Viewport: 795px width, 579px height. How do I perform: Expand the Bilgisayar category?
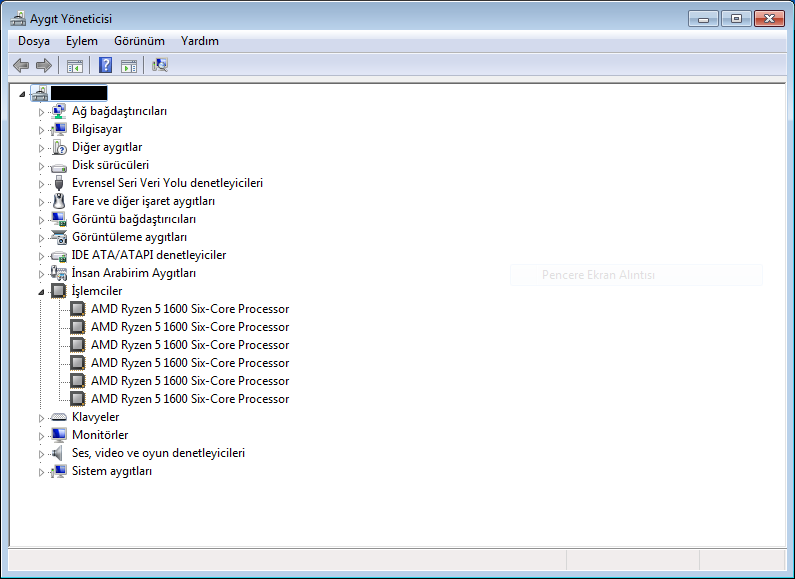coord(41,130)
